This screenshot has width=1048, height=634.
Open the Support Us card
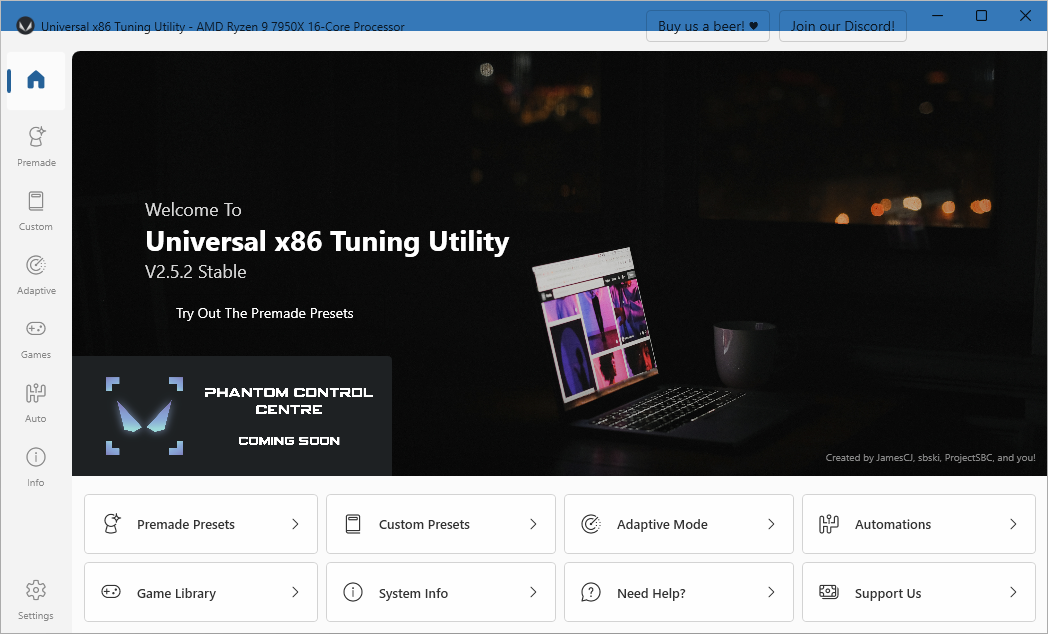coord(918,592)
